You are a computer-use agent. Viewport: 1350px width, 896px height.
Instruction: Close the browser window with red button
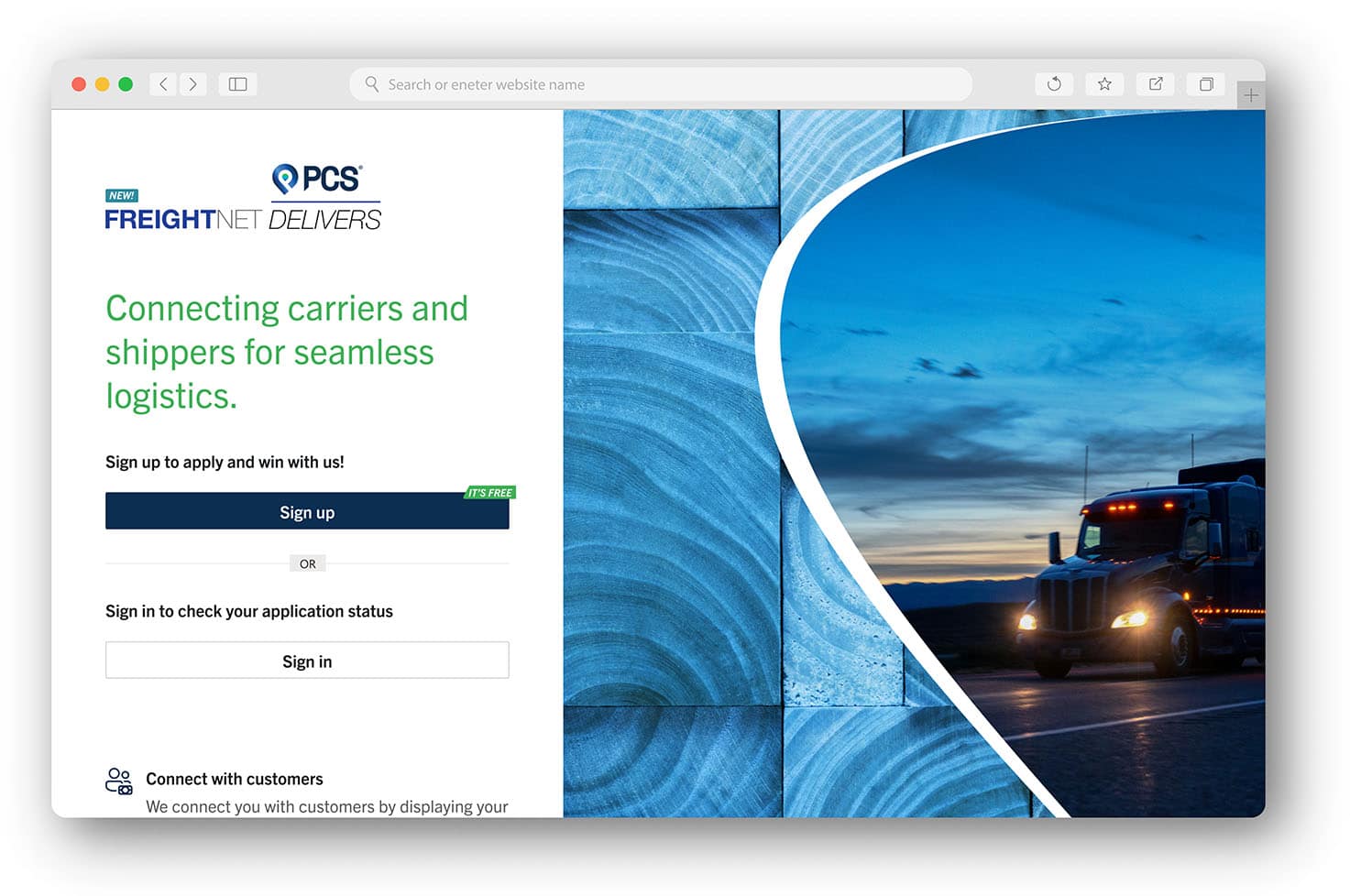coord(79,84)
